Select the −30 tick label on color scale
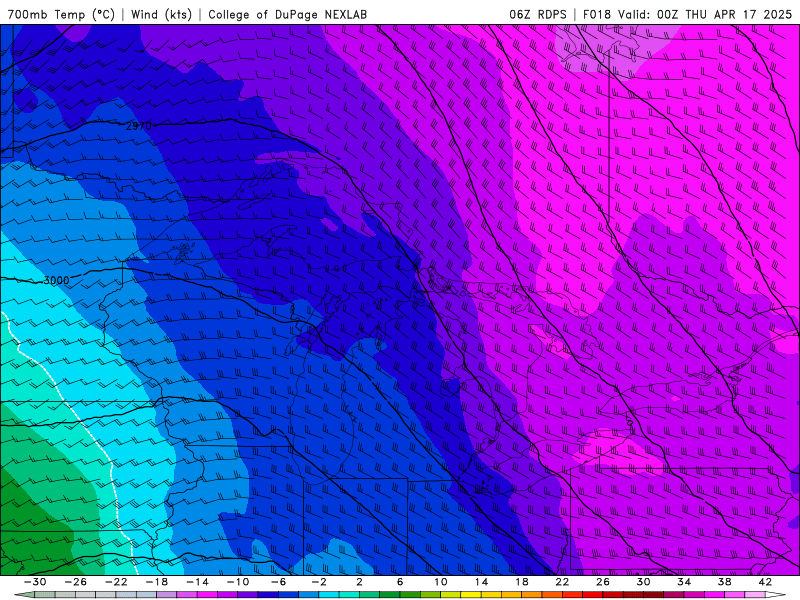The width and height of the screenshot is (800, 600). (x=35, y=582)
